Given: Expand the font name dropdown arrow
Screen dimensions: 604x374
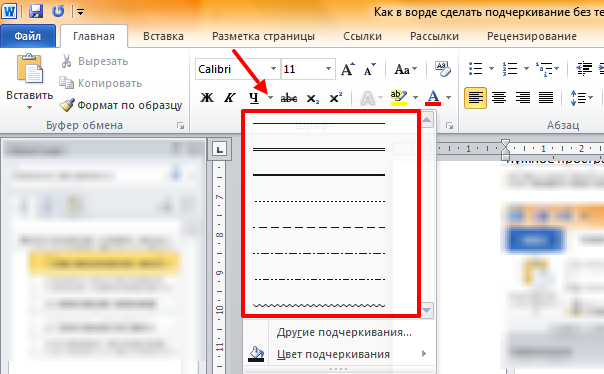Looking at the screenshot, I should tap(273, 69).
